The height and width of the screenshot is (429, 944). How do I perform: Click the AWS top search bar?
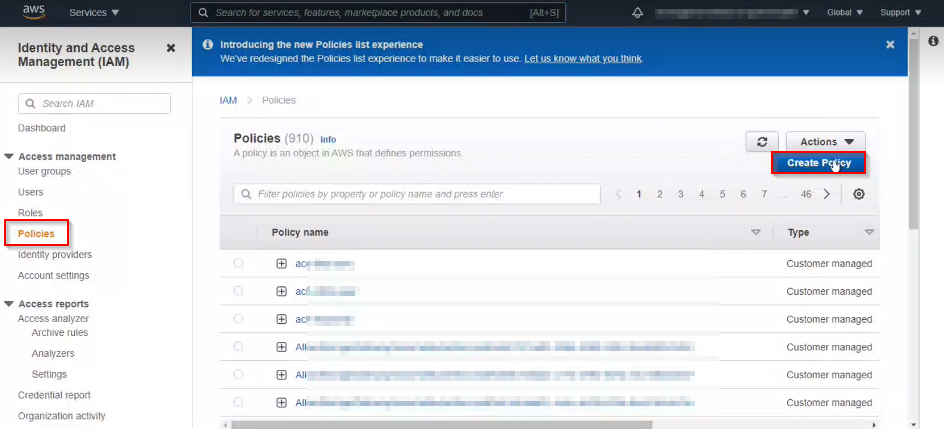pyautogui.click(x=378, y=13)
